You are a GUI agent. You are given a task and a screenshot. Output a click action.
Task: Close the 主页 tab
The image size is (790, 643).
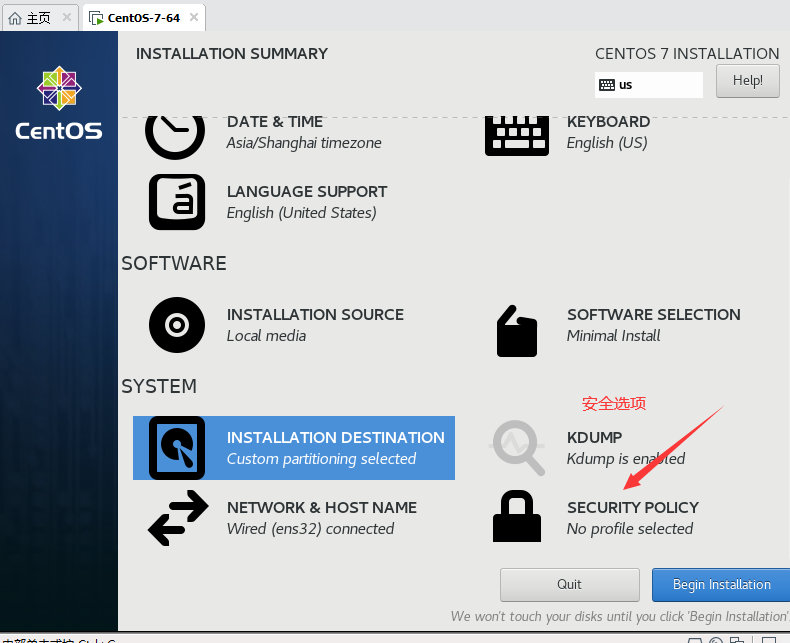(x=67, y=18)
